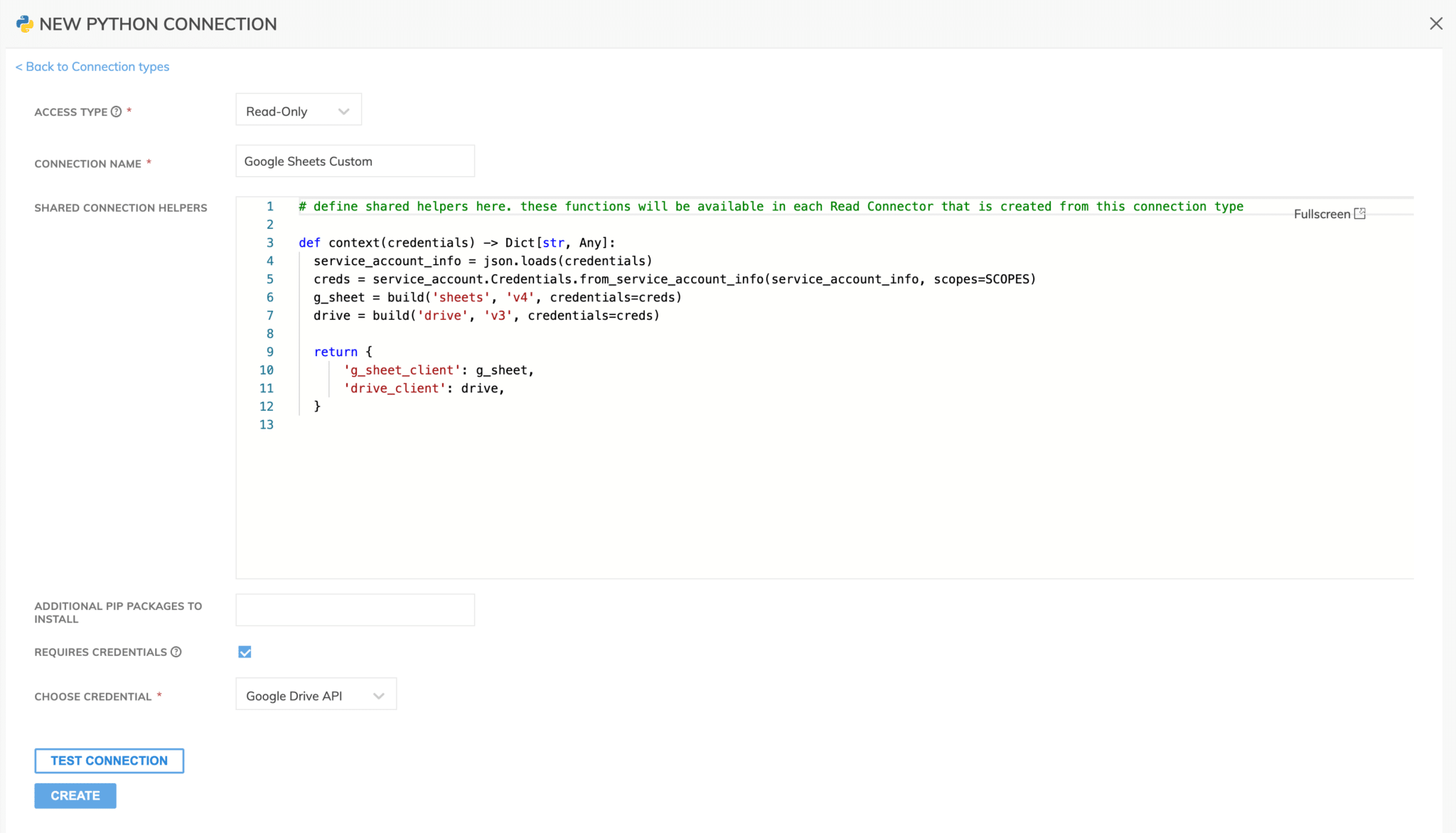Go back to Connection types
Viewport: 1456px width, 833px height.
[x=92, y=66]
